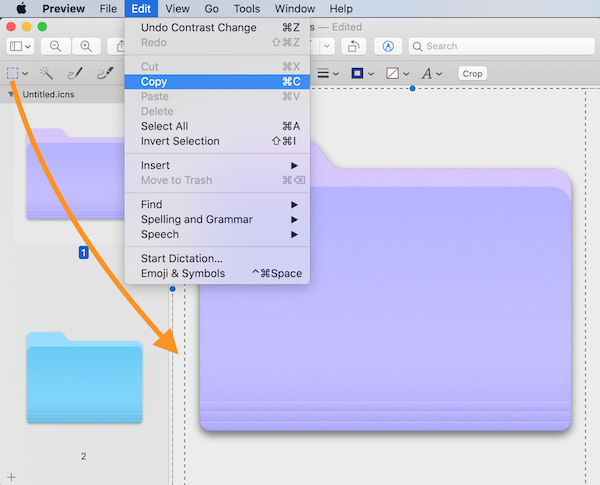This screenshot has width=600, height=485.
Task: Click the page 2 label
Action: pyautogui.click(x=83, y=456)
